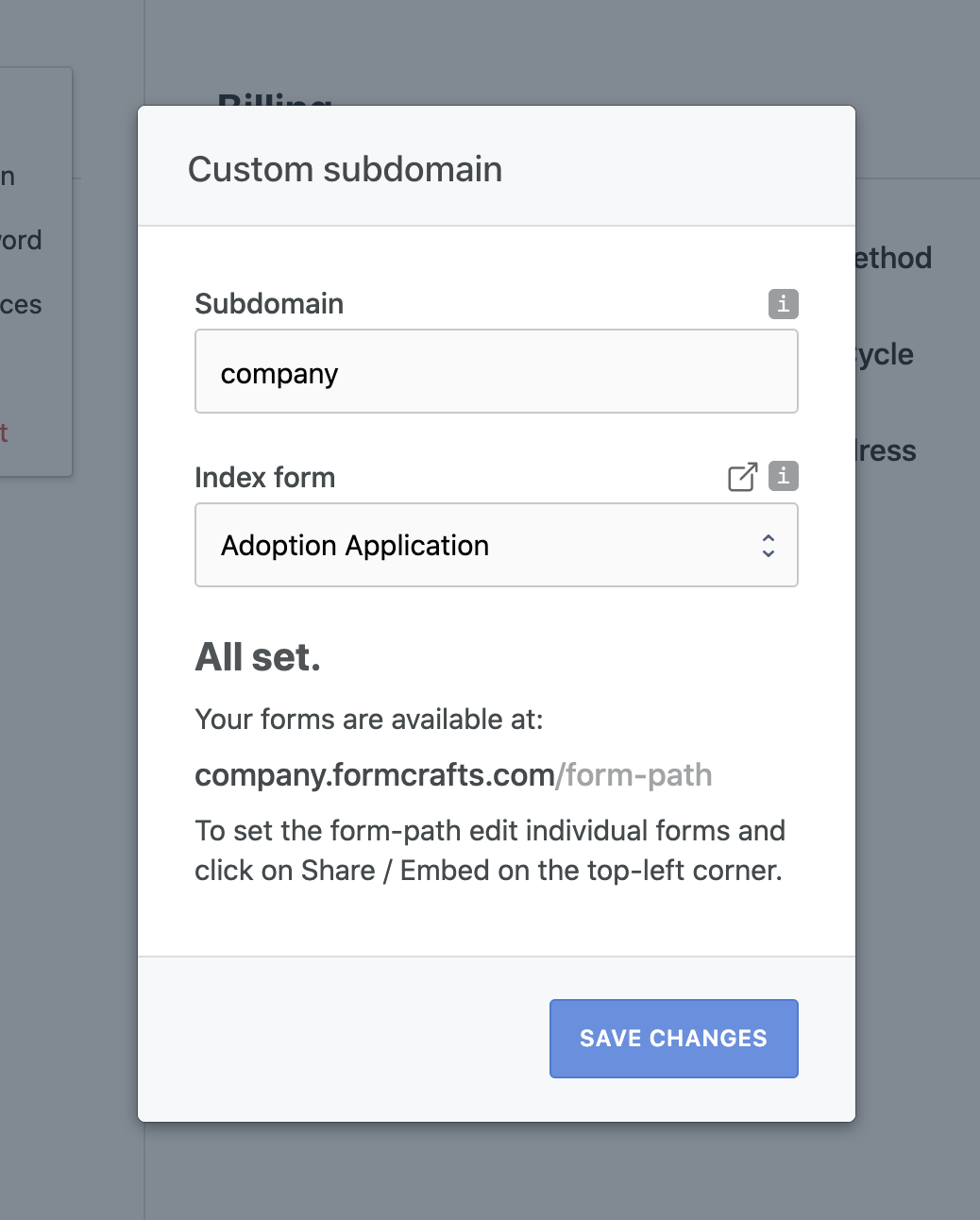The image size is (980, 1220).
Task: Click the info icon beside Index form
Action: 783,476
